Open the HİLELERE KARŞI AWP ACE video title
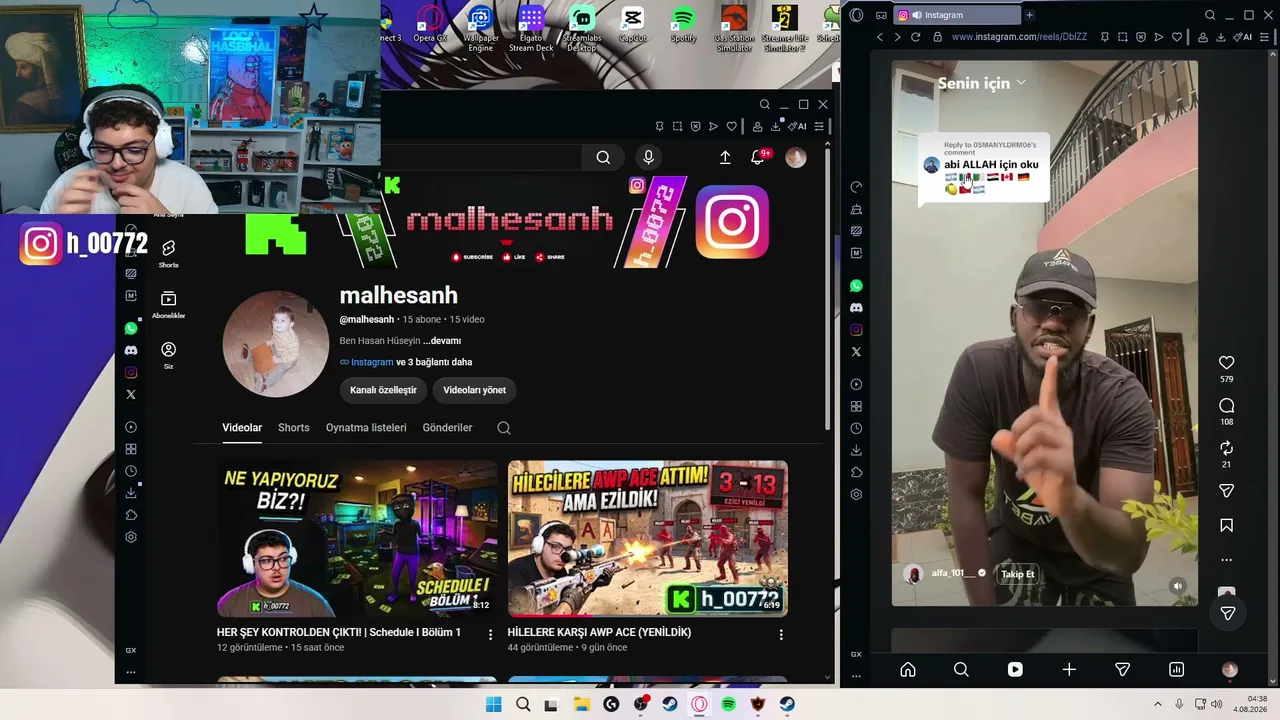The height and width of the screenshot is (720, 1280). [x=599, y=632]
